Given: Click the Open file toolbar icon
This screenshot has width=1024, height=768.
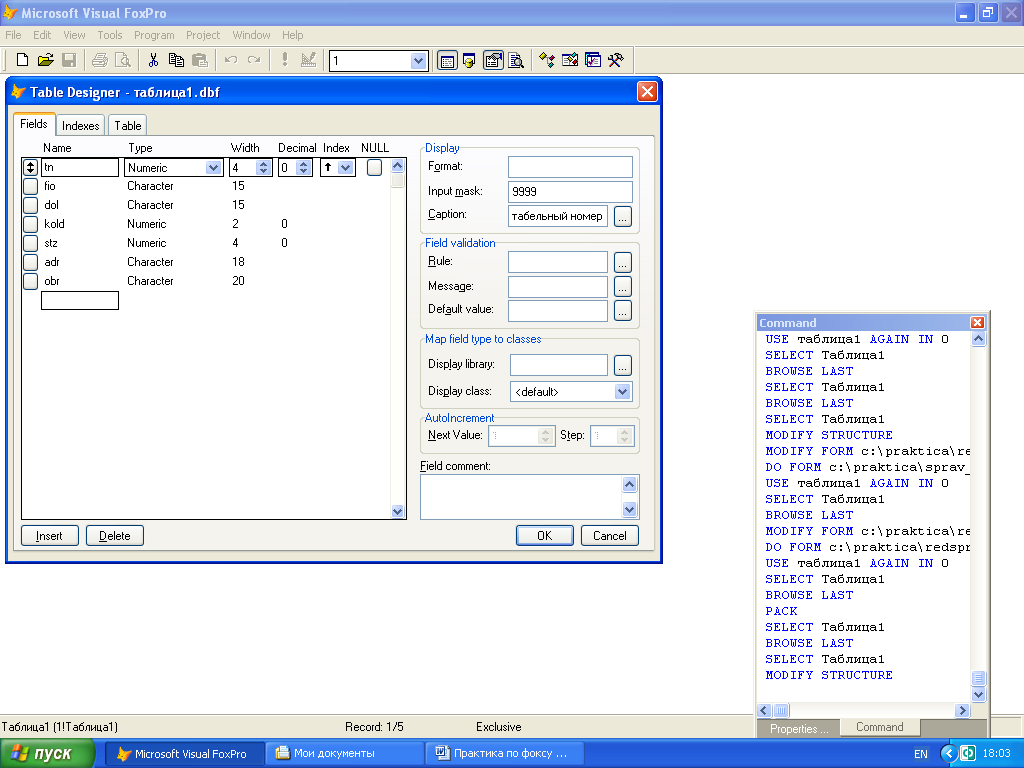Looking at the screenshot, I should (x=45, y=60).
